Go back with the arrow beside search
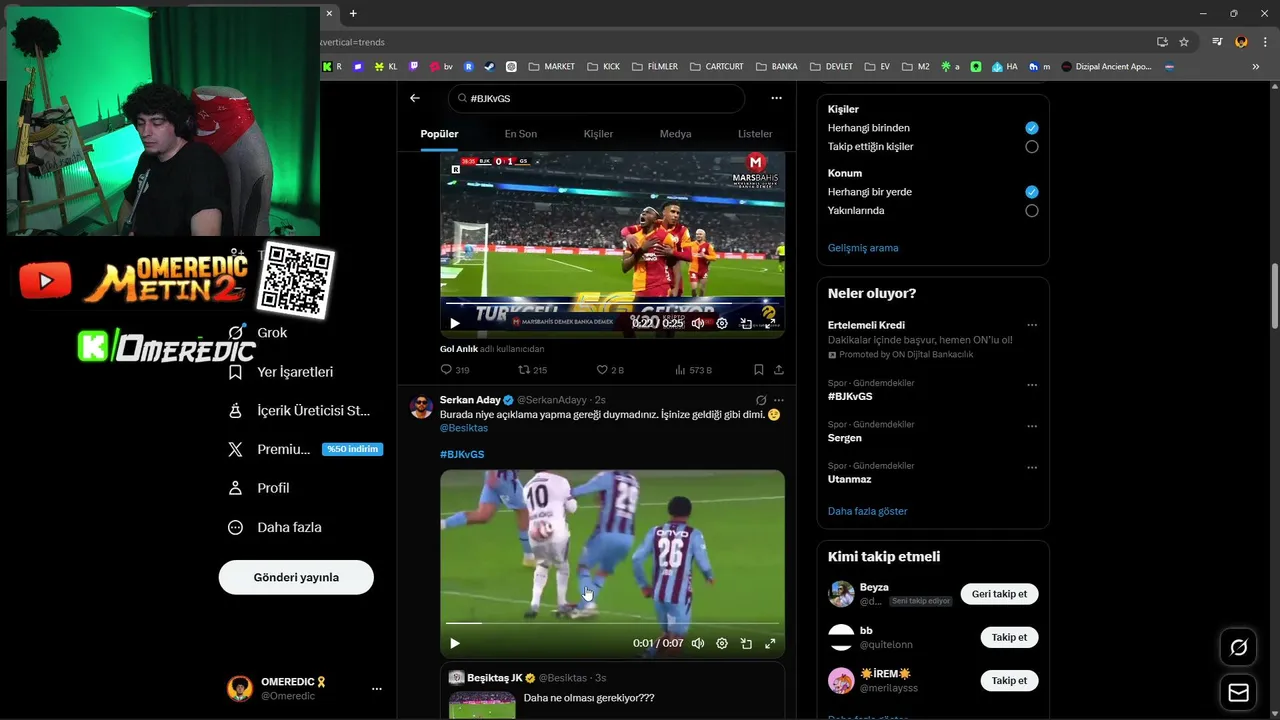 (x=415, y=98)
